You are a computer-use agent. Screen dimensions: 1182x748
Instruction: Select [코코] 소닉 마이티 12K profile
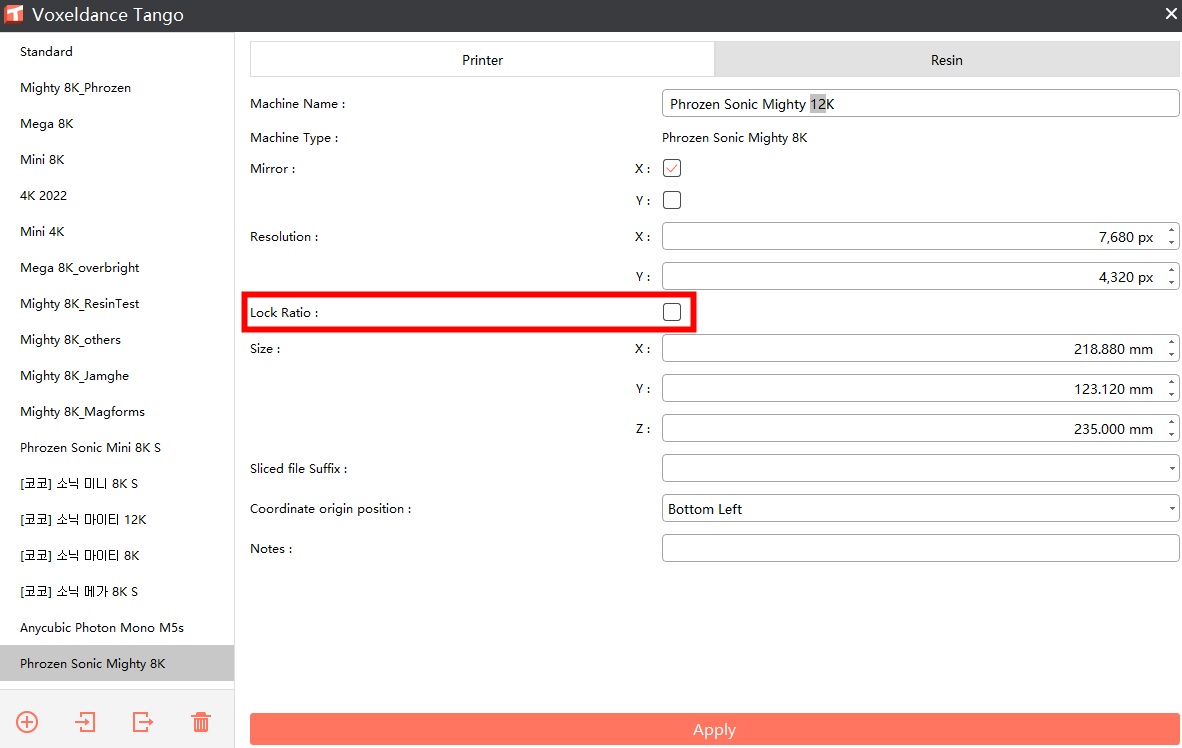(117, 520)
